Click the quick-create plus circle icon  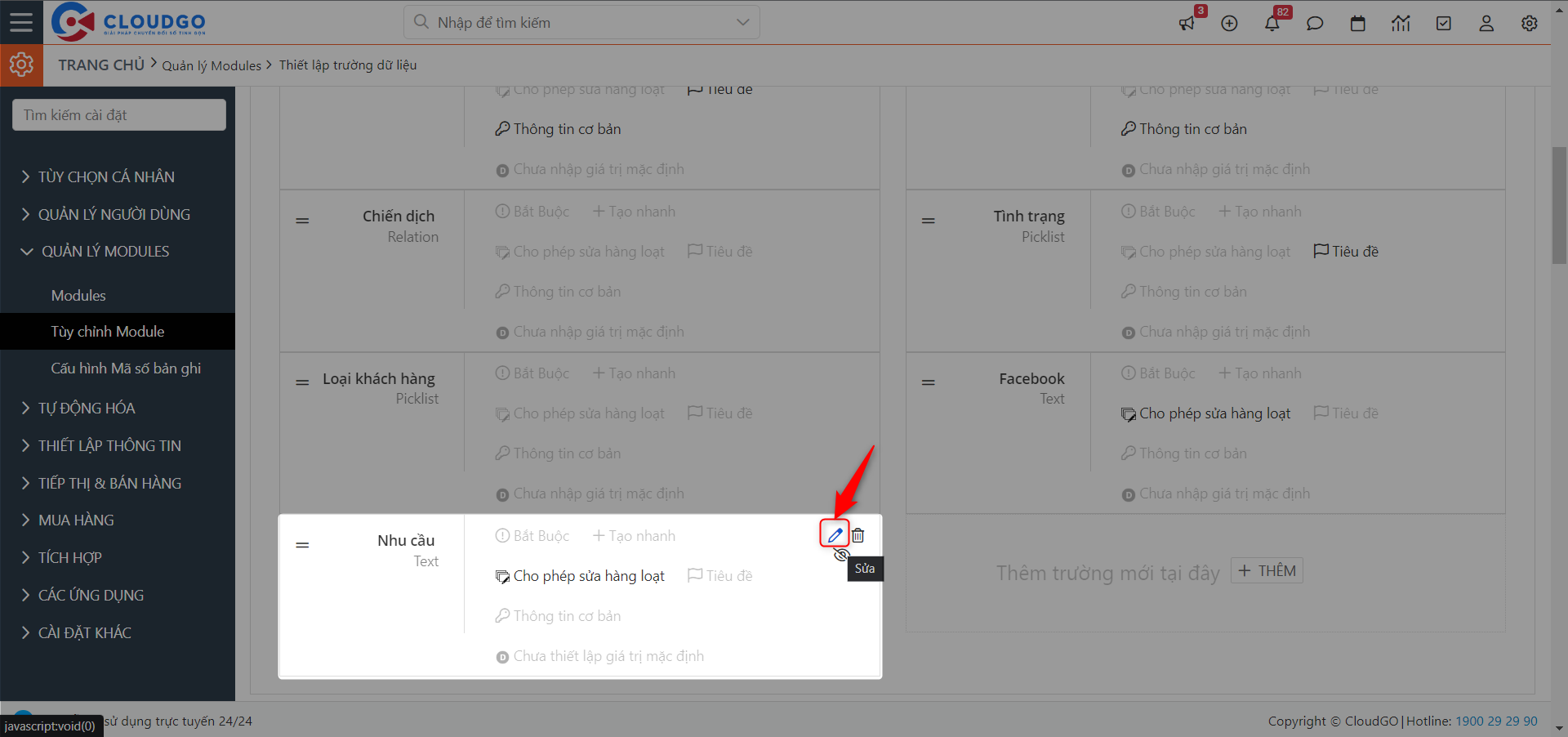(x=1229, y=24)
